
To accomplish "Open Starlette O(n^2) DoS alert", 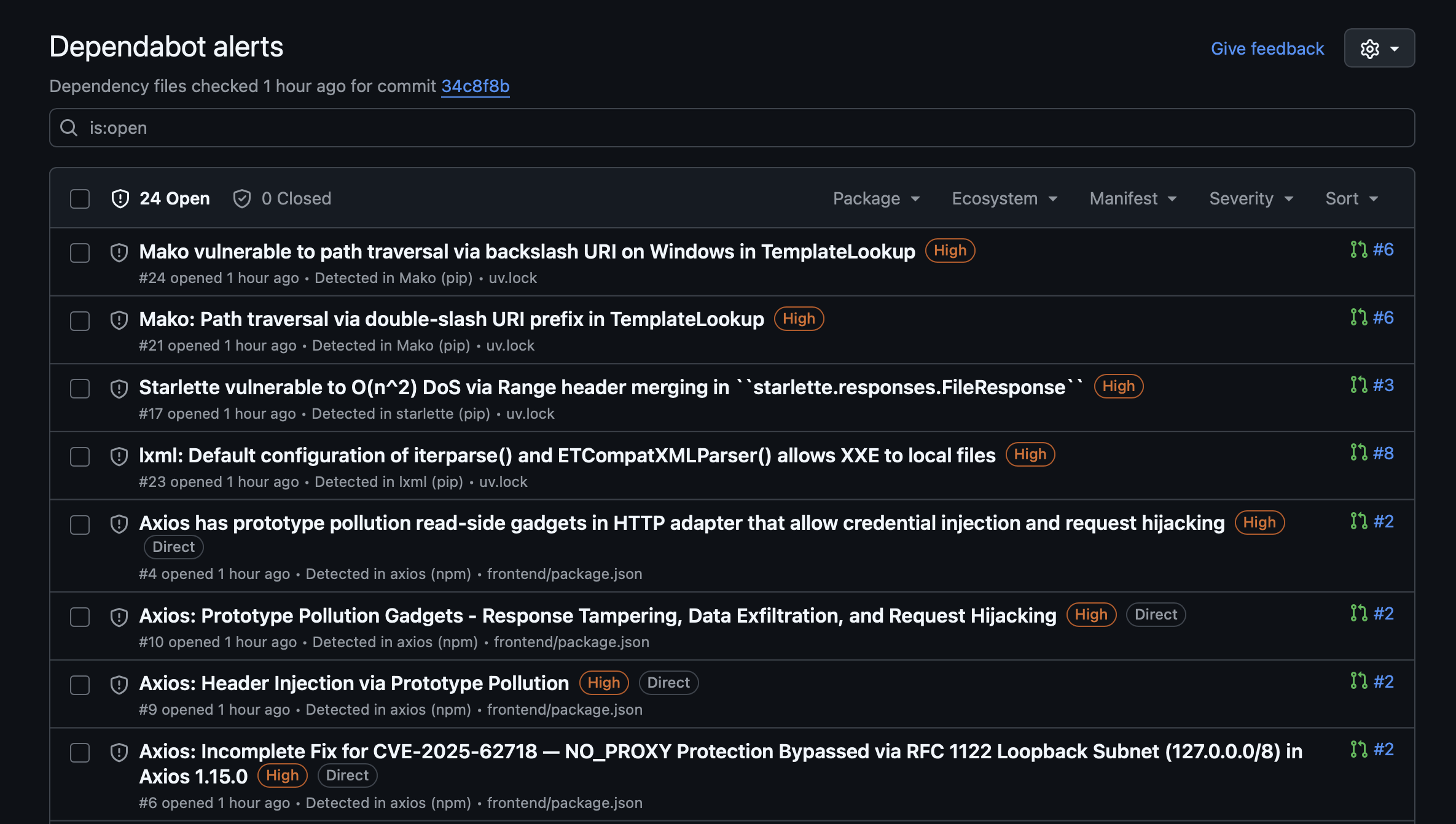I will [x=611, y=387].
